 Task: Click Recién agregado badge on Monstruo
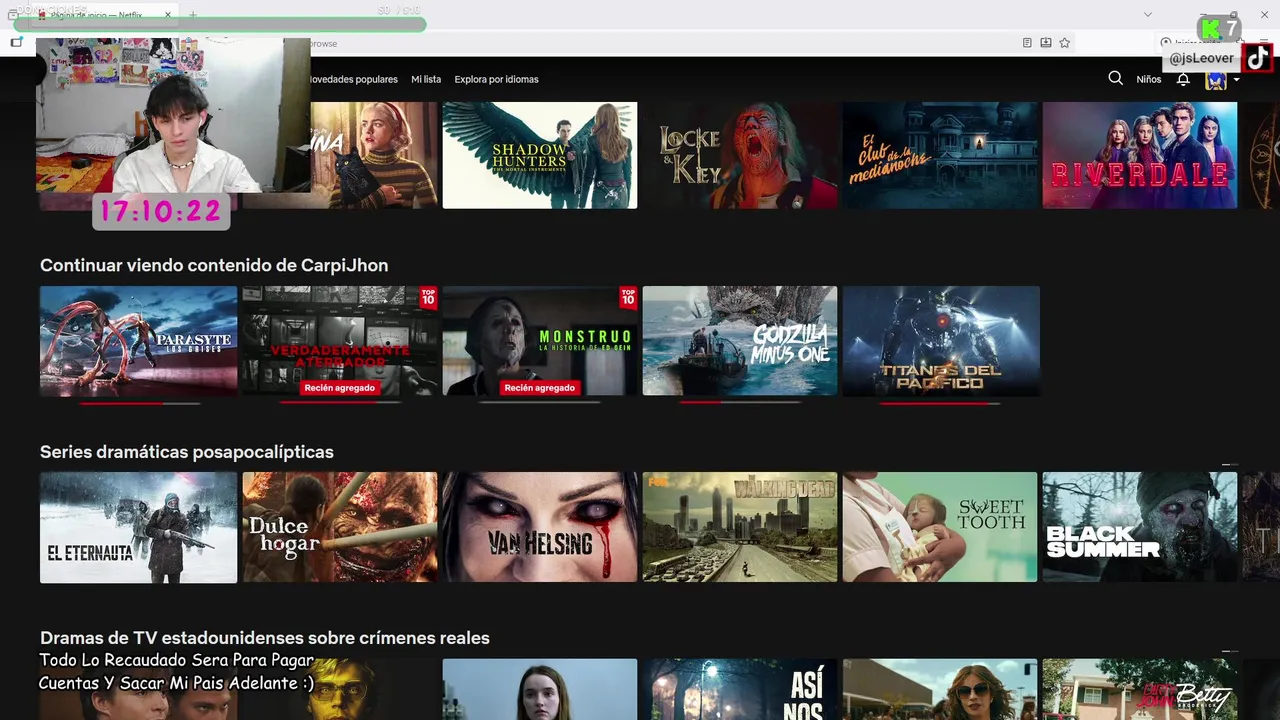click(x=540, y=388)
